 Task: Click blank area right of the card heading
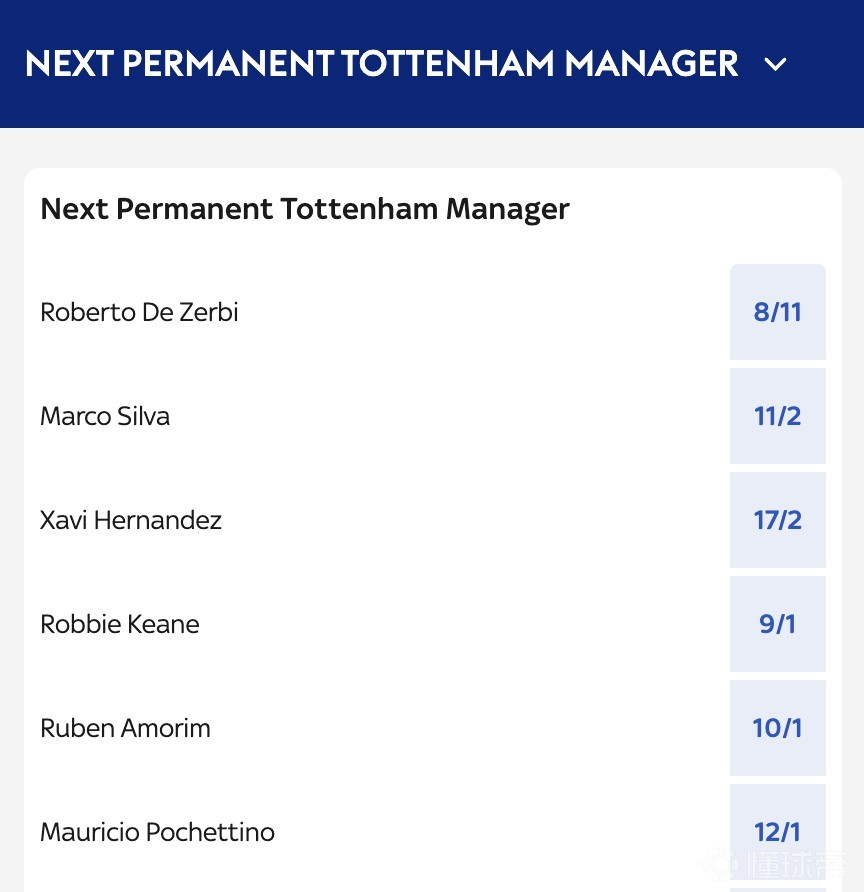[x=700, y=209]
